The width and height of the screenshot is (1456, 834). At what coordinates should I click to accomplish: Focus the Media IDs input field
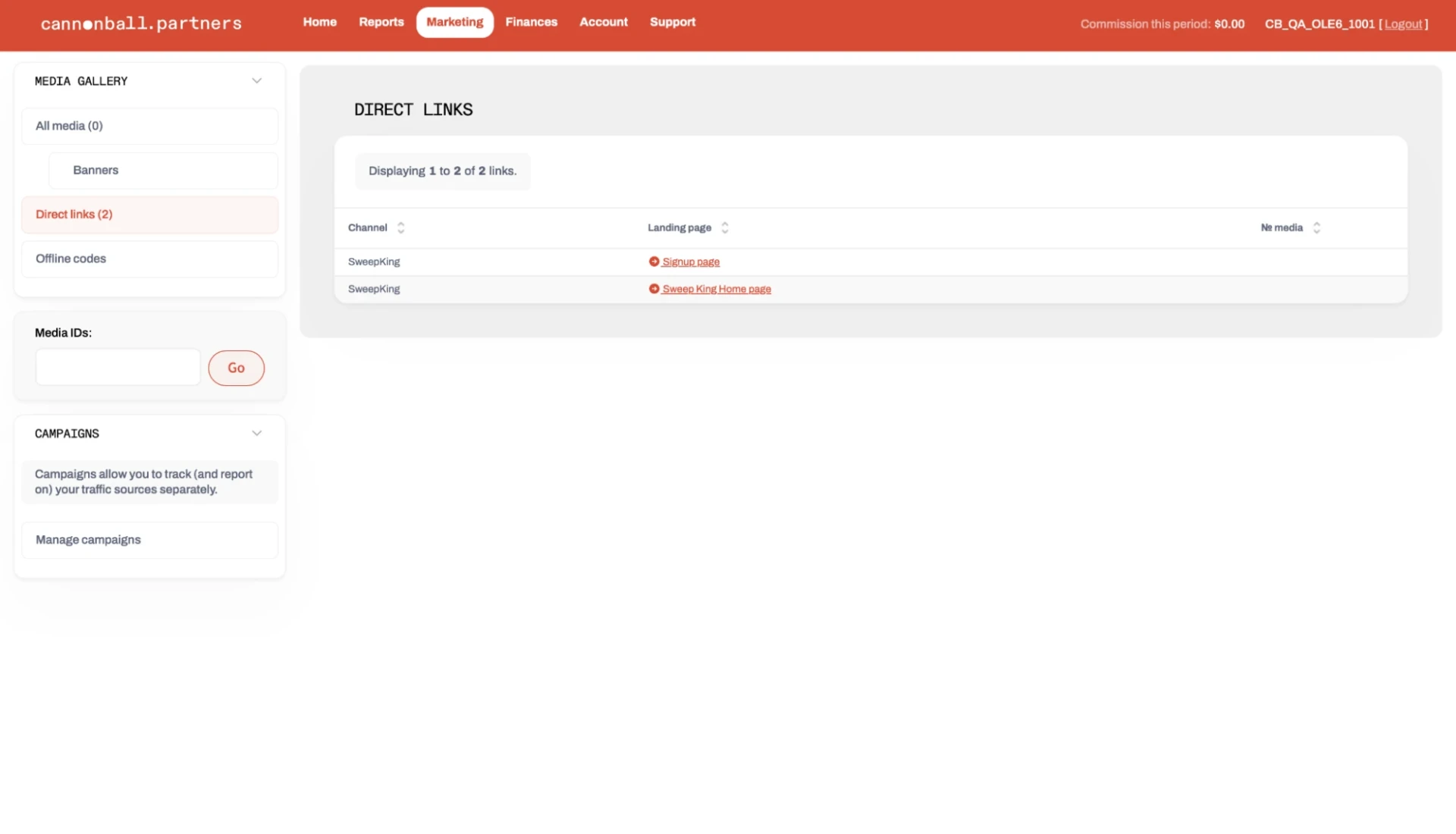[118, 368]
